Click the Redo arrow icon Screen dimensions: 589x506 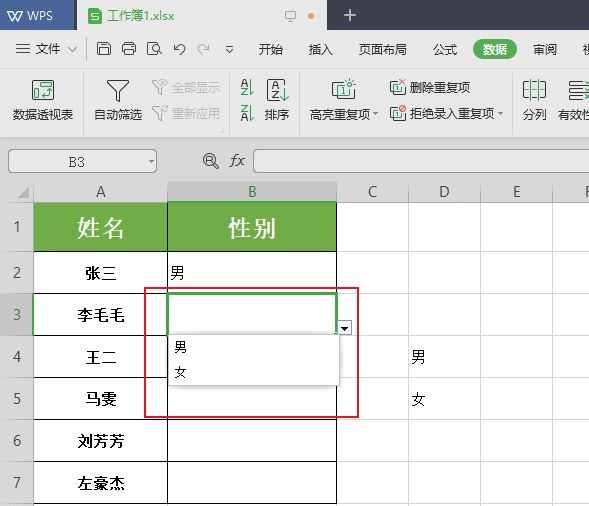[204, 49]
